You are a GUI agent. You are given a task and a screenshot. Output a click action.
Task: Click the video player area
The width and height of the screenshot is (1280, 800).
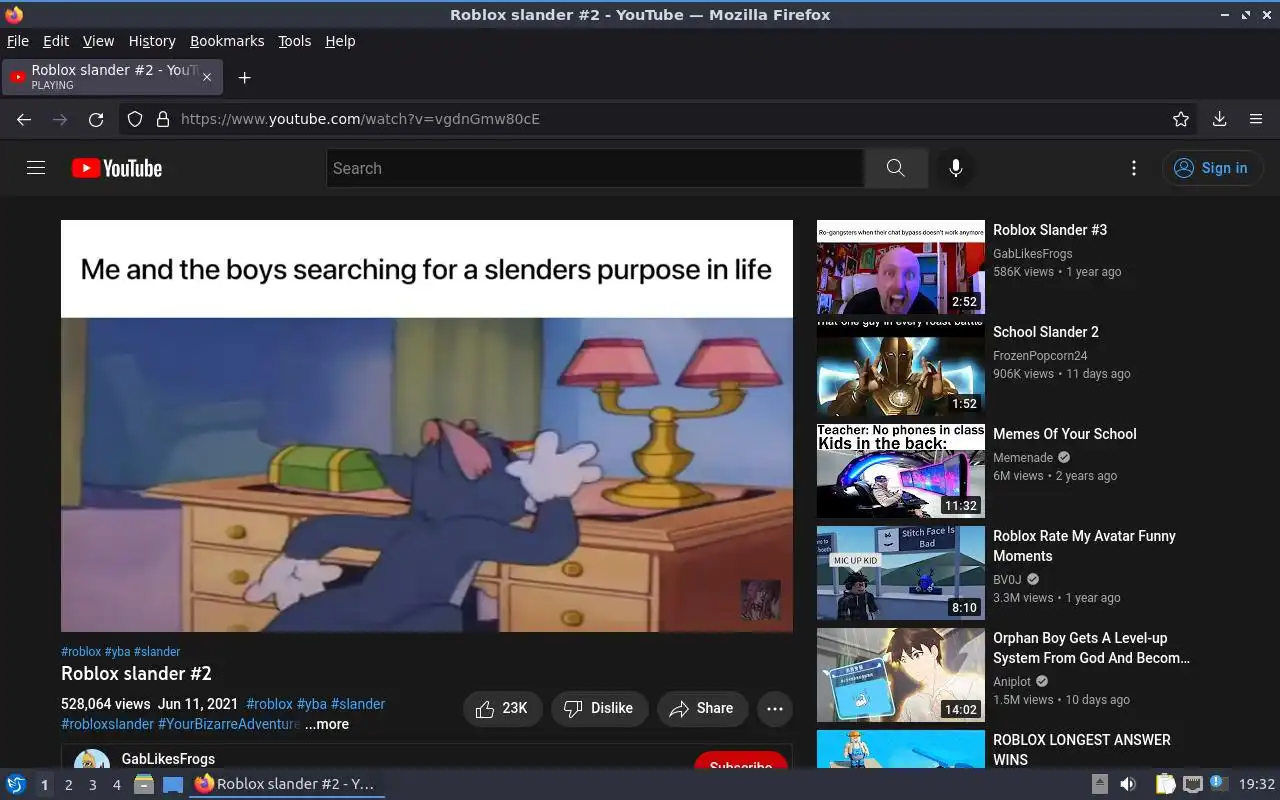pos(427,426)
